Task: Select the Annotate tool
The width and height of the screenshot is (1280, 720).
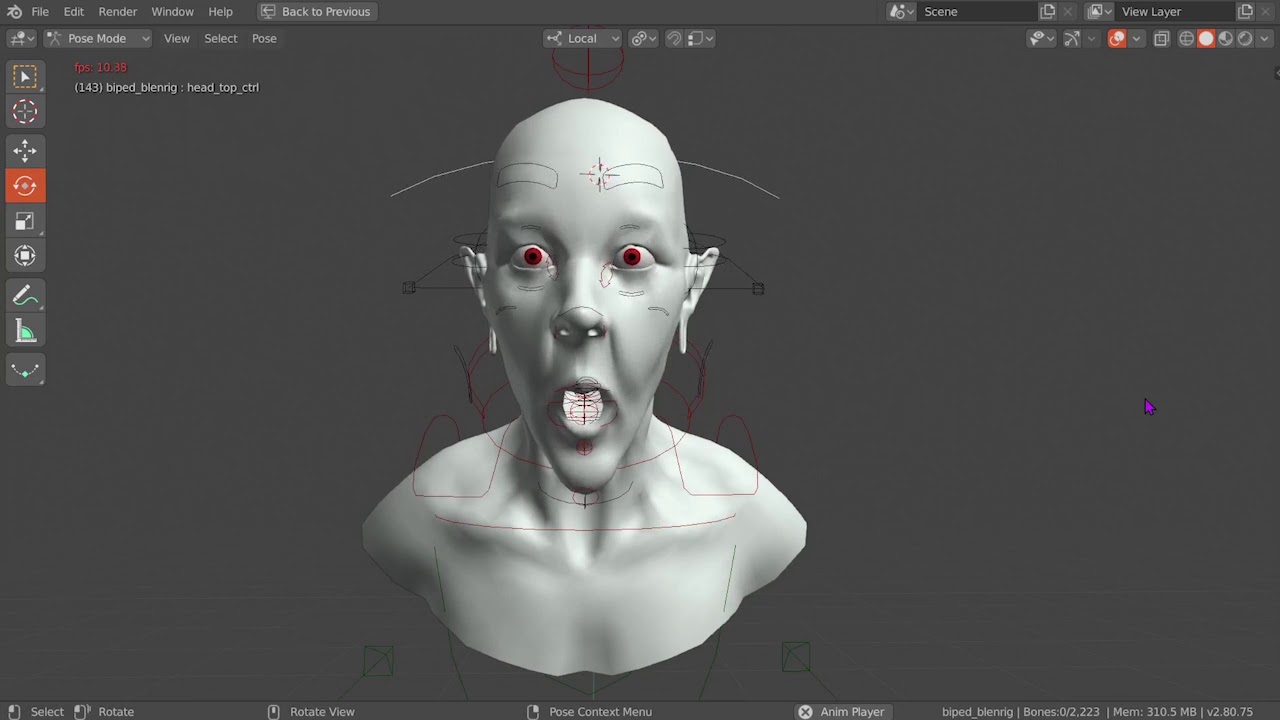Action: [25, 296]
